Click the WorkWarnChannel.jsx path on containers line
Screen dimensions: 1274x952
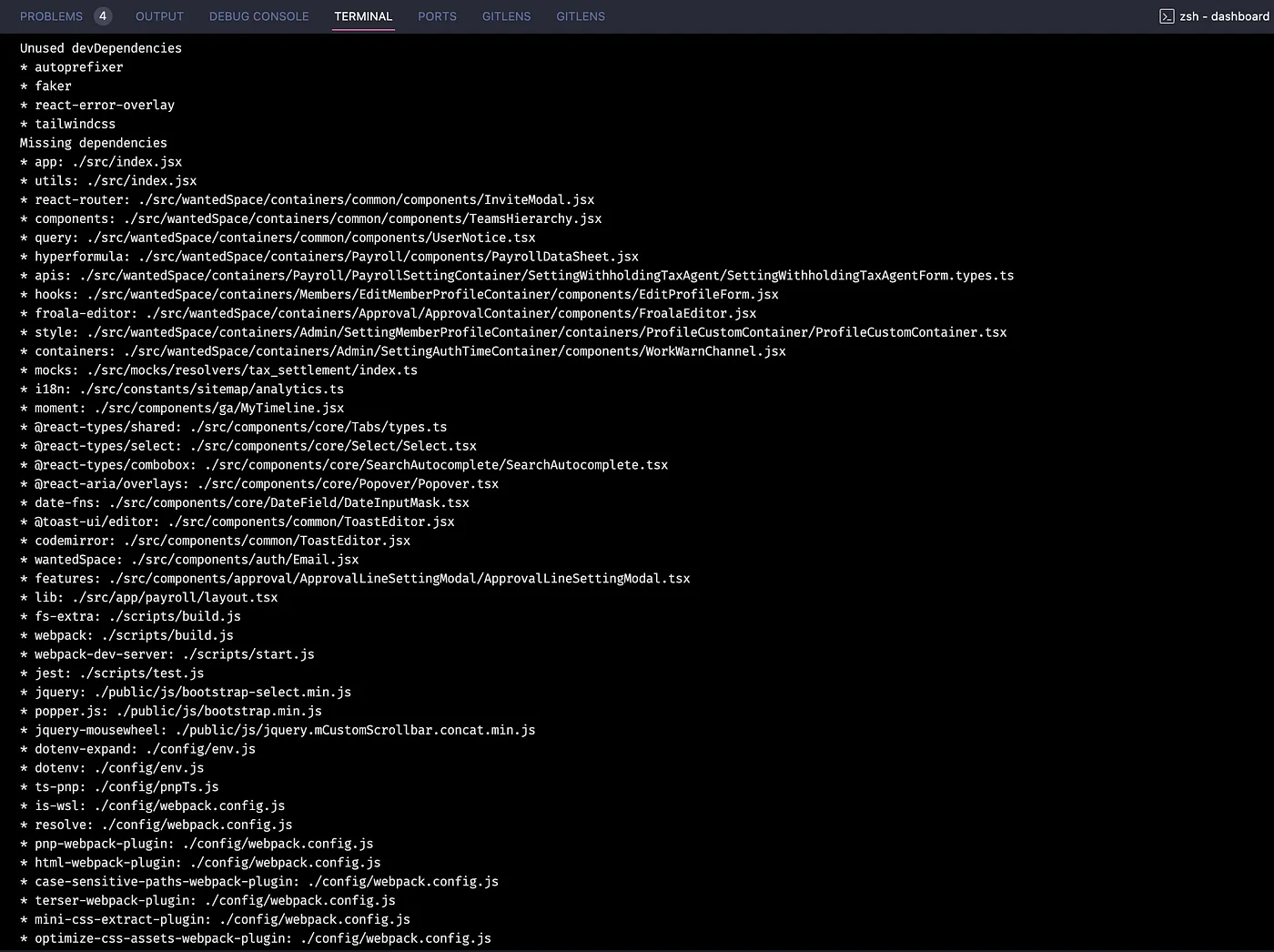click(x=455, y=351)
